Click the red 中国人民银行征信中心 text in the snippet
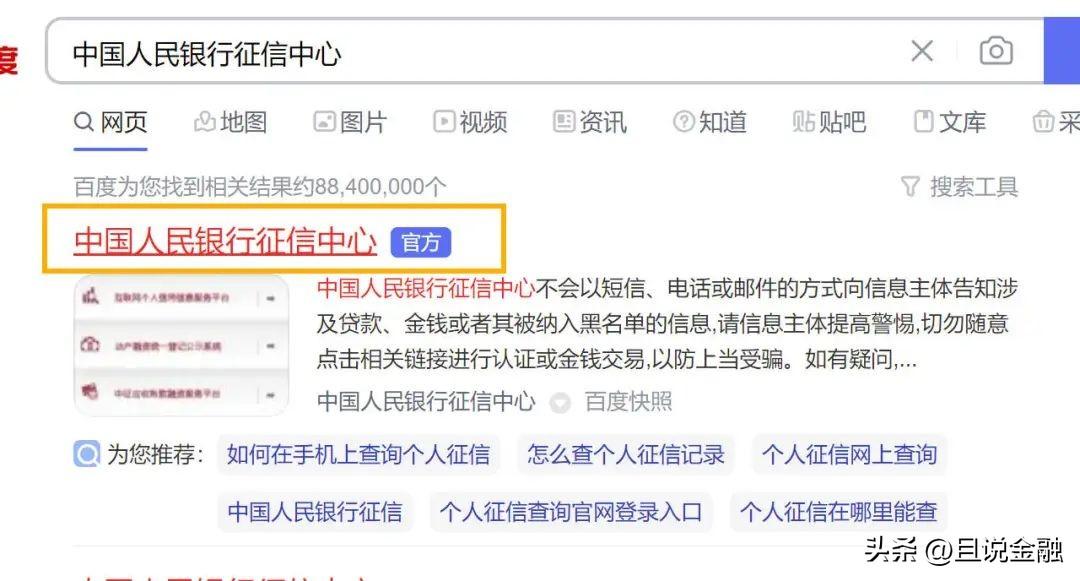This screenshot has width=1080, height=581. pos(426,288)
